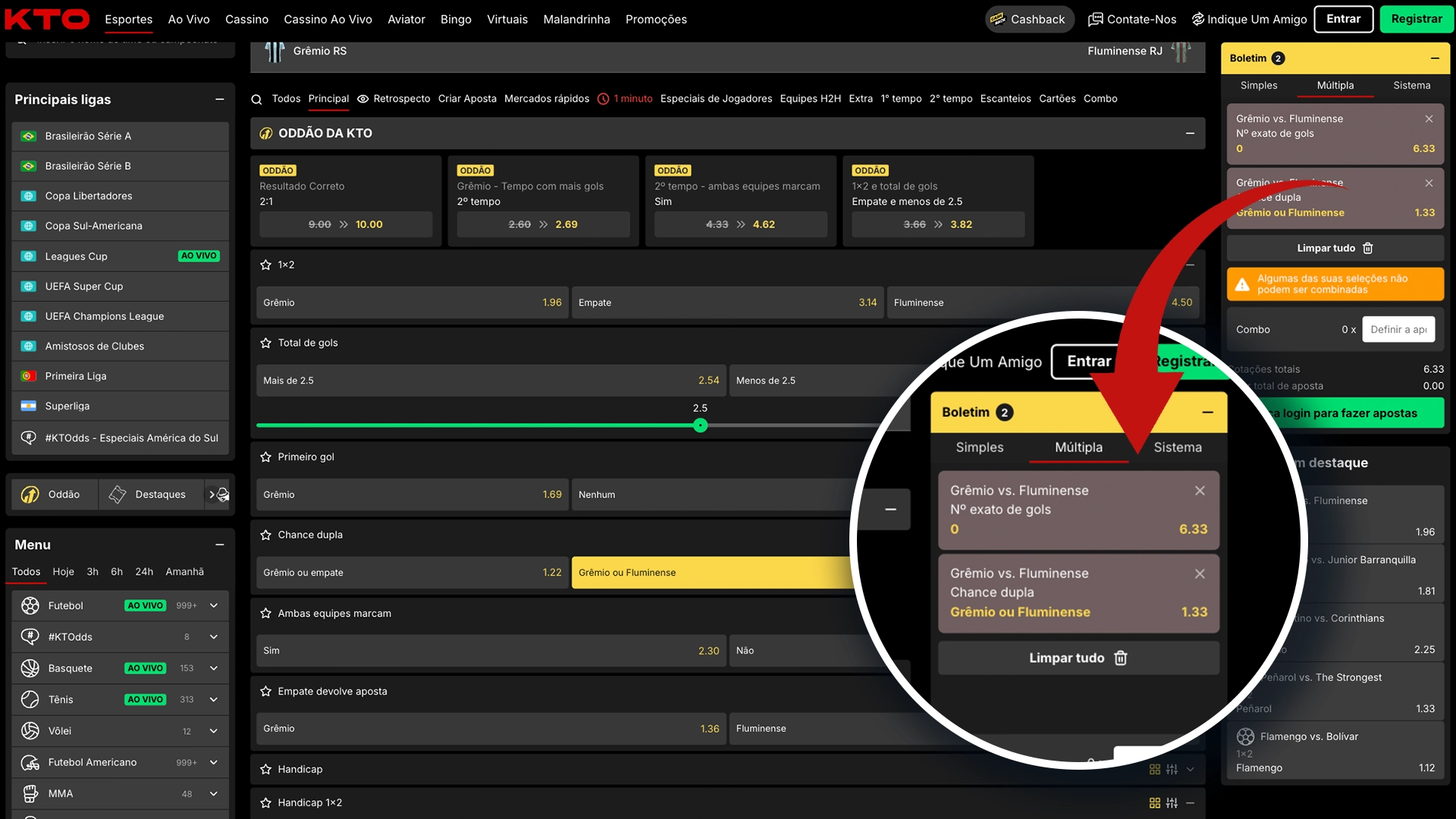Click the Combo stake input field

1398,330
